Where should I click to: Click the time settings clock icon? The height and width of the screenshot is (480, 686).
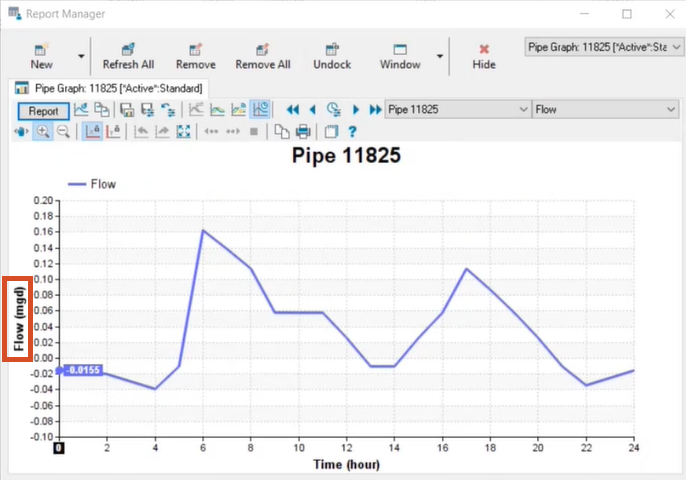pos(334,109)
